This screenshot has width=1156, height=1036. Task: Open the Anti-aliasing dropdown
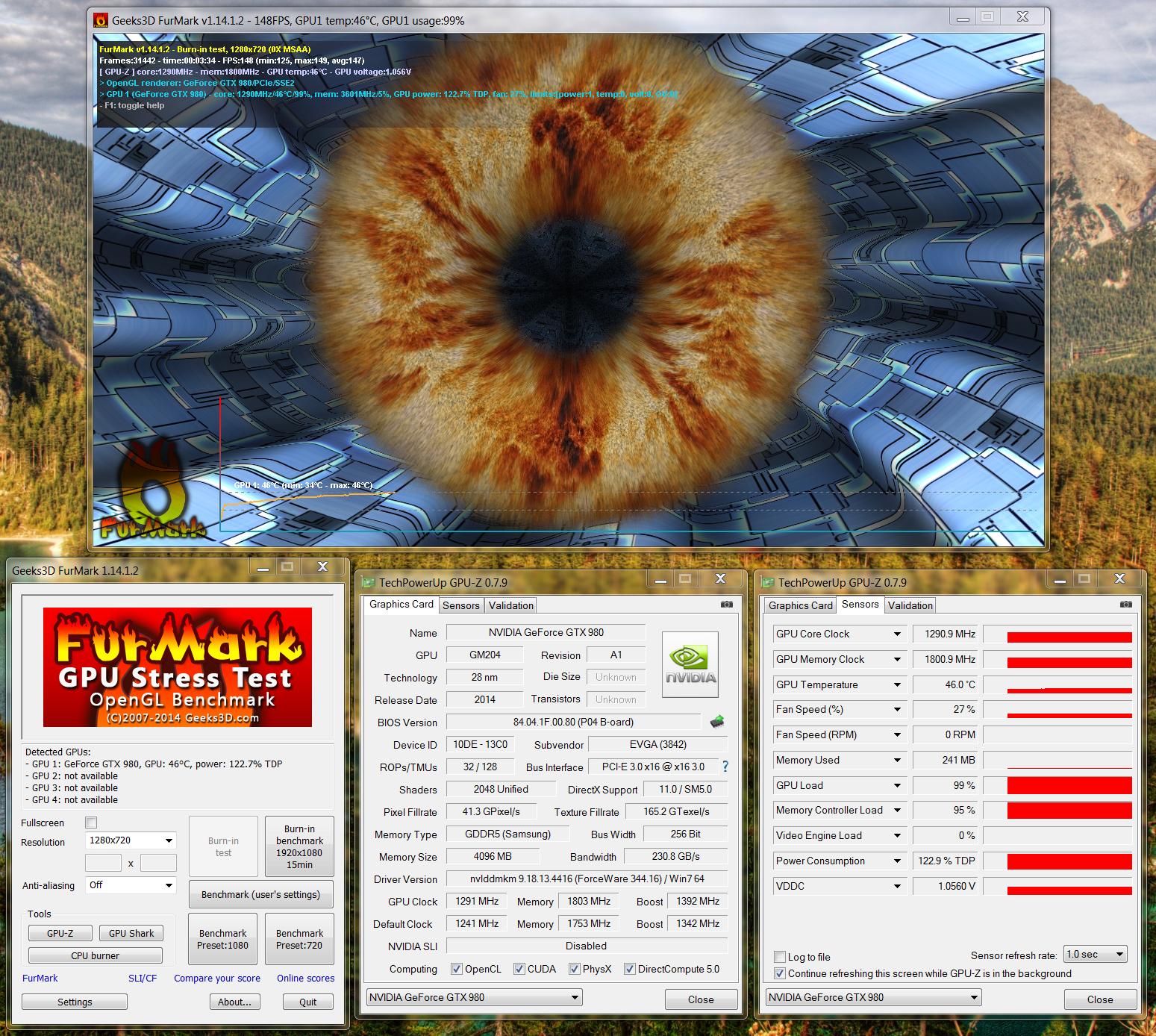131,885
